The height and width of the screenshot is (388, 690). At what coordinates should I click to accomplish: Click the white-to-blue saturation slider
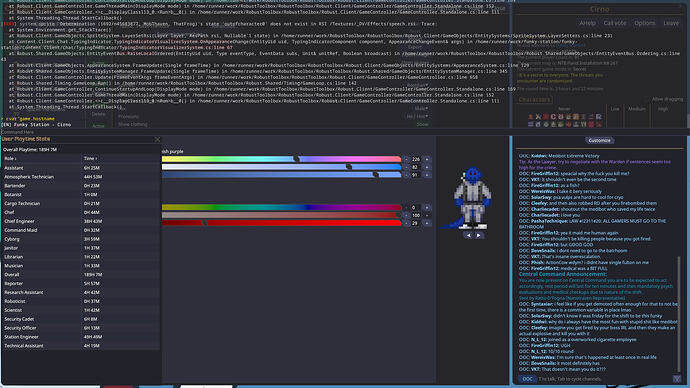pyautogui.click(x=282, y=167)
